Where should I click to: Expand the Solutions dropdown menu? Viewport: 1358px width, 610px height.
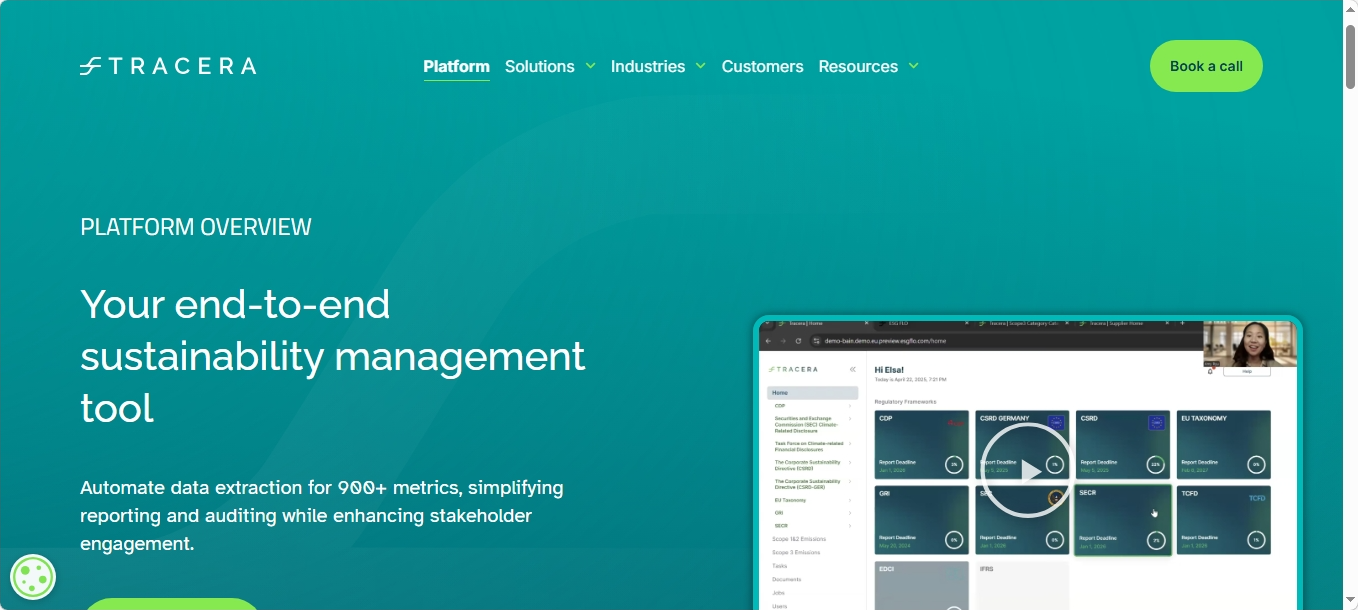point(550,66)
